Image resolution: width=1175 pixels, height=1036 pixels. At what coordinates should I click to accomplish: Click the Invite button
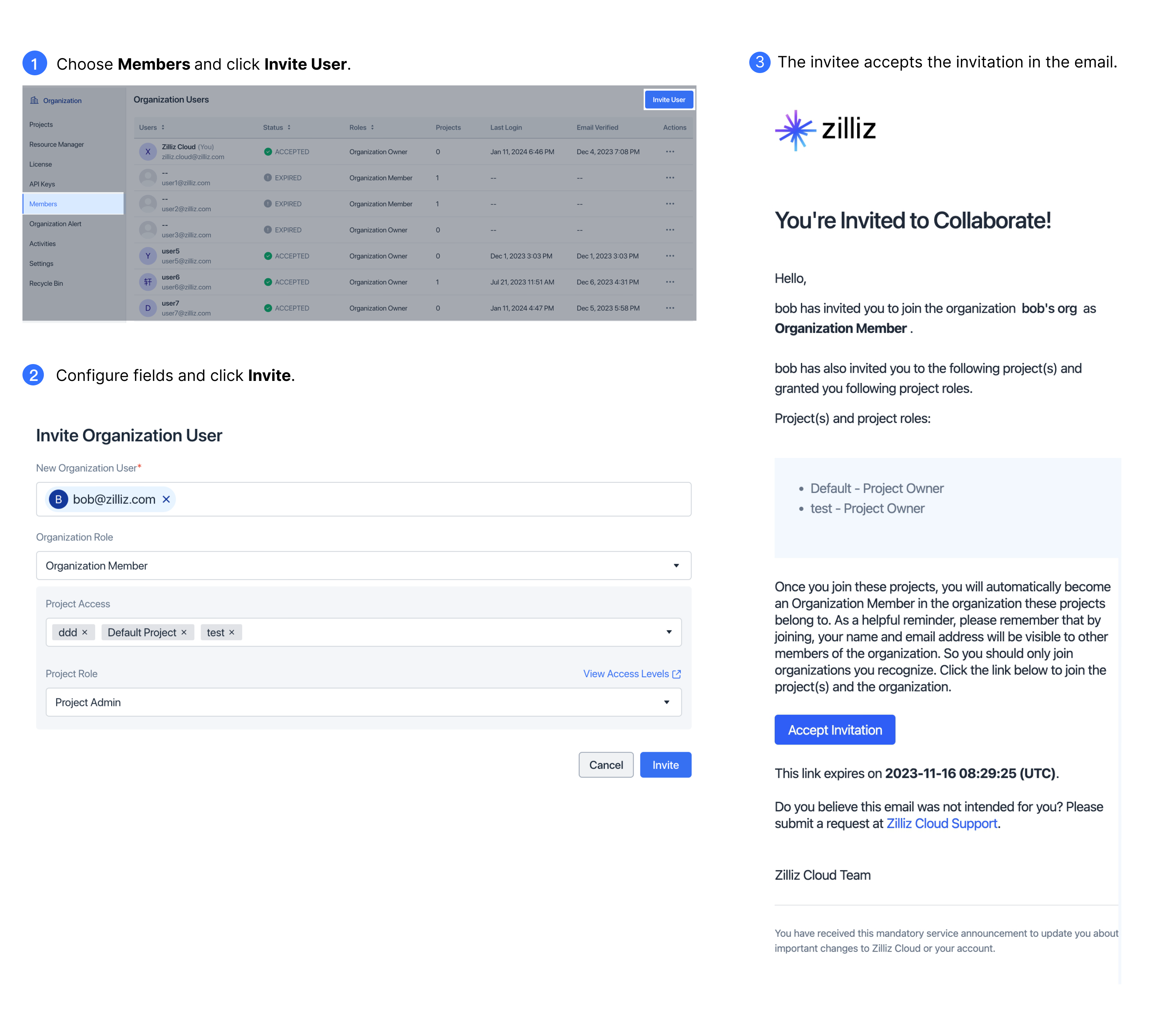[x=666, y=765]
